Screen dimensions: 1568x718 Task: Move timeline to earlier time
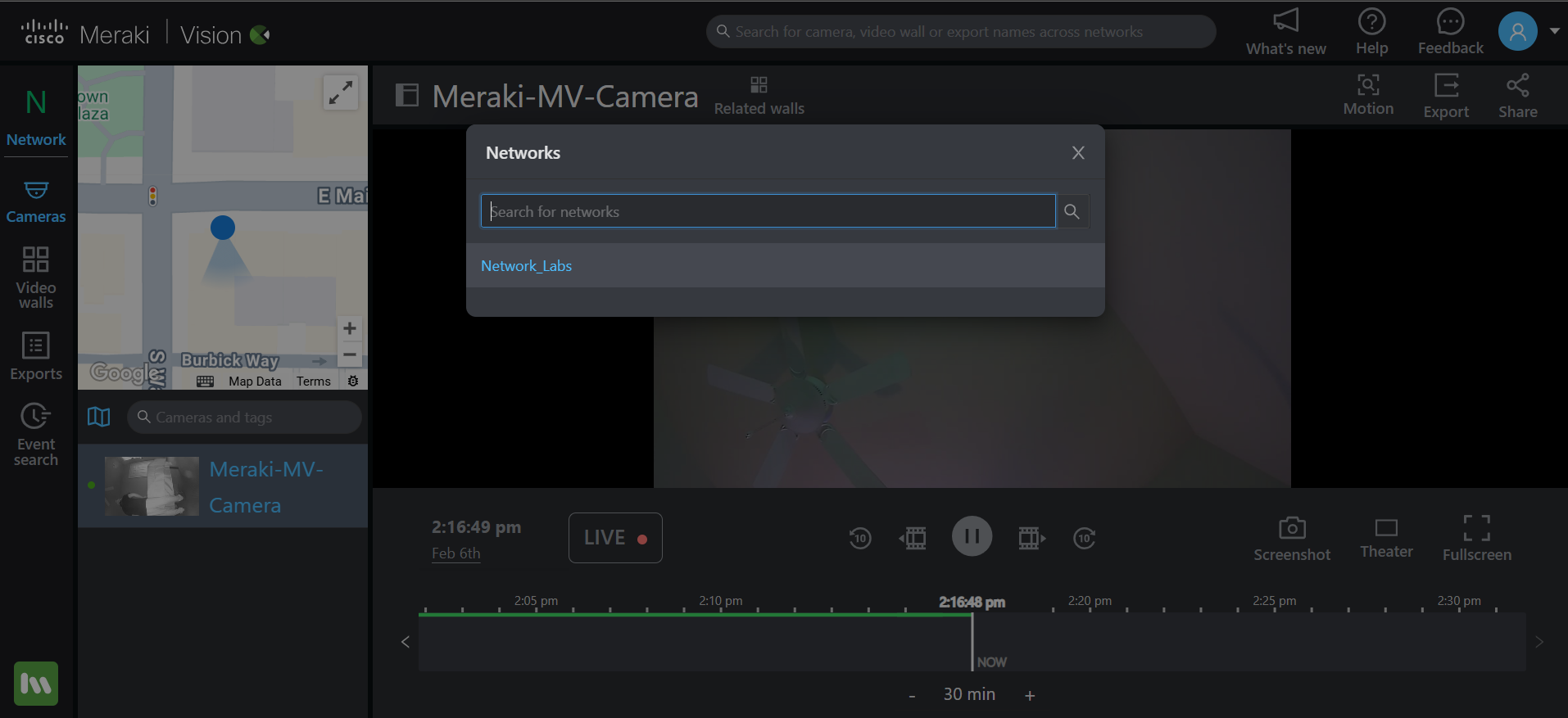[406, 642]
